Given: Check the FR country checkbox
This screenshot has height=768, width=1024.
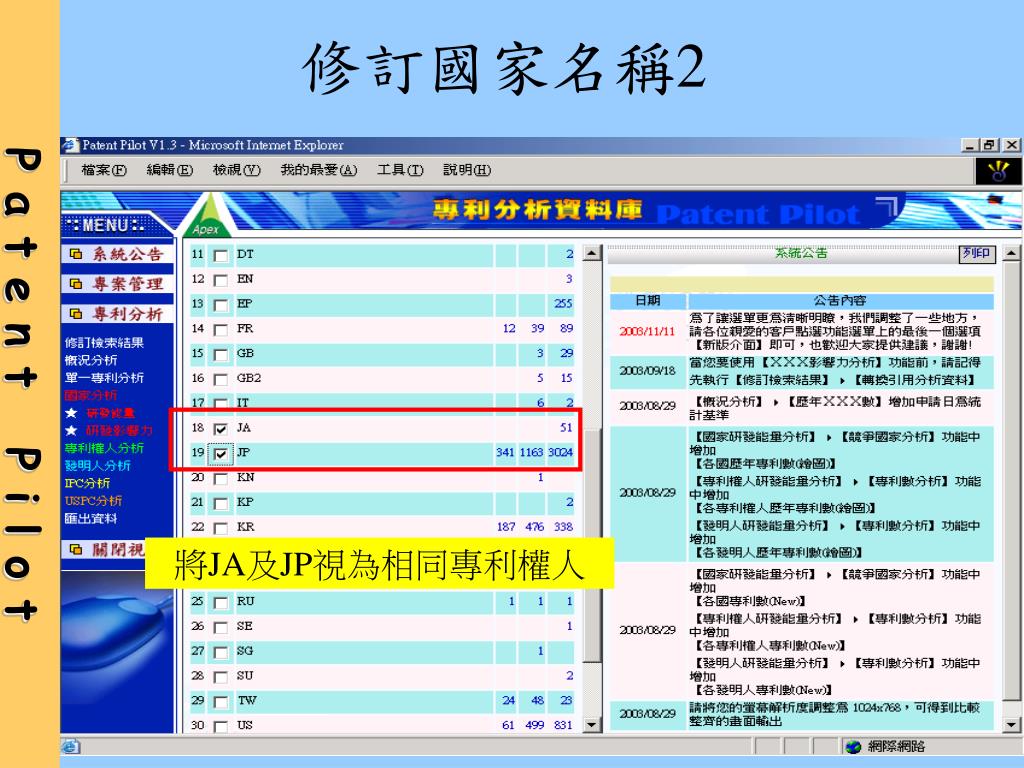Looking at the screenshot, I should click(x=221, y=330).
